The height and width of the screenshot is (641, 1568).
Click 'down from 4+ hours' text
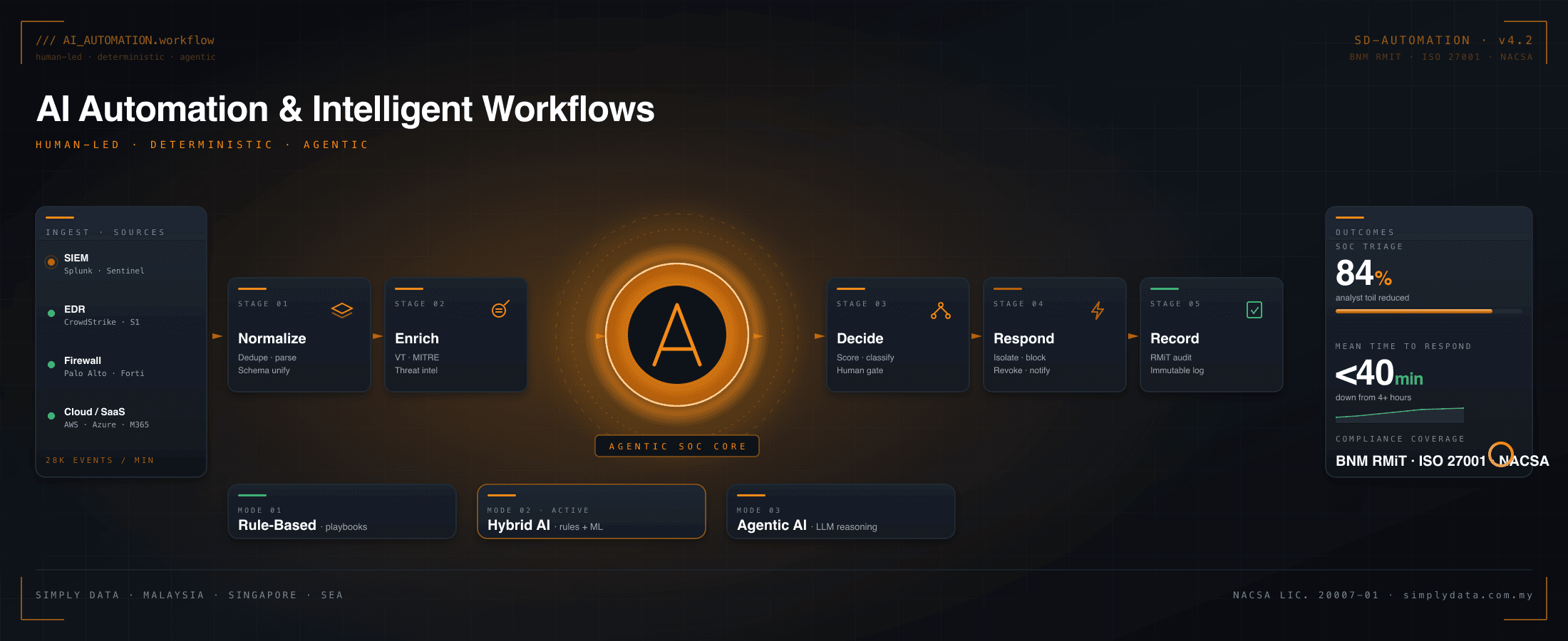(1373, 397)
